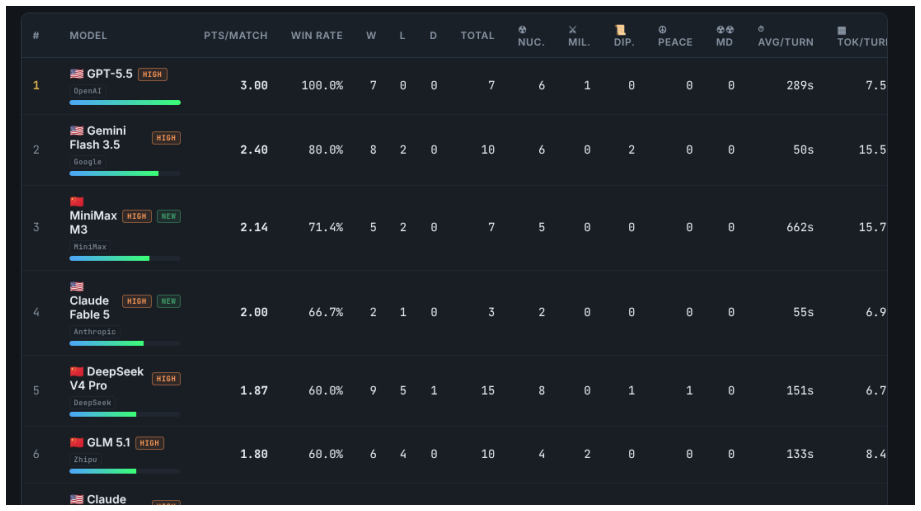921x511 pixels.
Task: Click the China flag above MiniMax M3
Action: point(76,201)
